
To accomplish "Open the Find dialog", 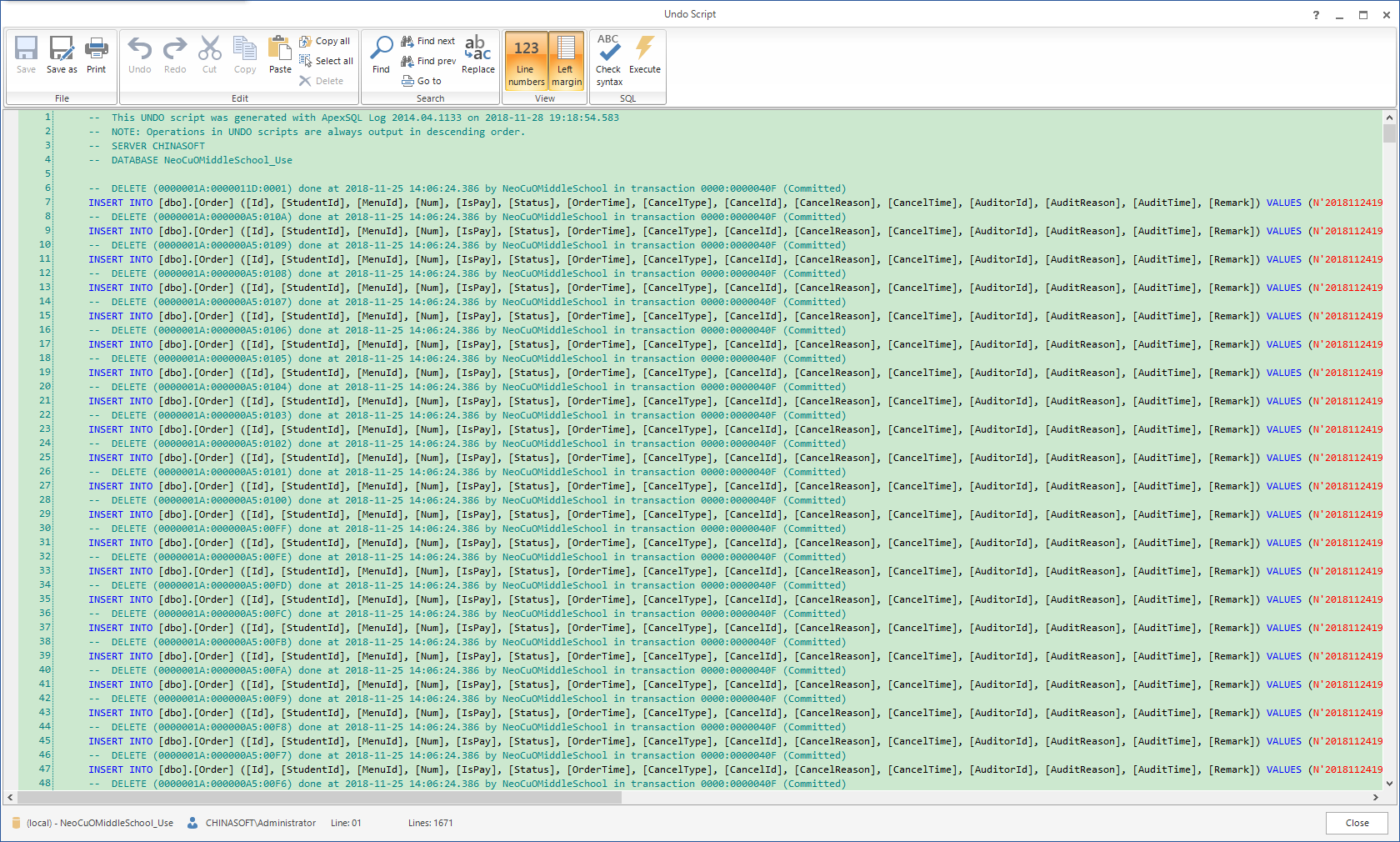I will (x=381, y=55).
